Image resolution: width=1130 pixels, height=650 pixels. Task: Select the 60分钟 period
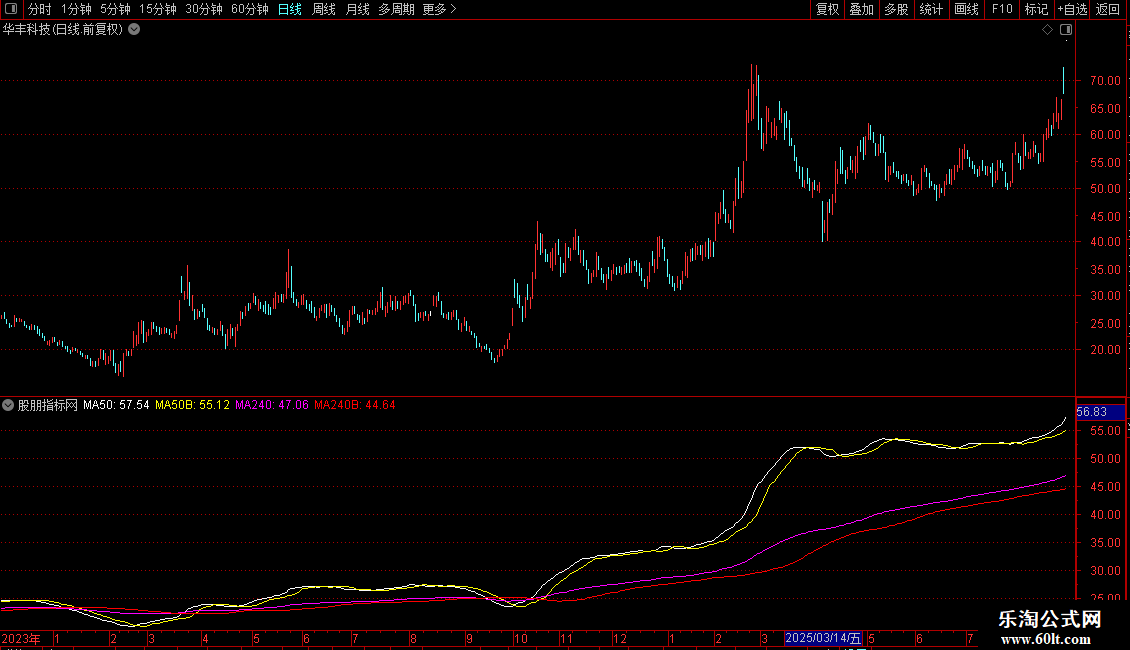coord(249,9)
